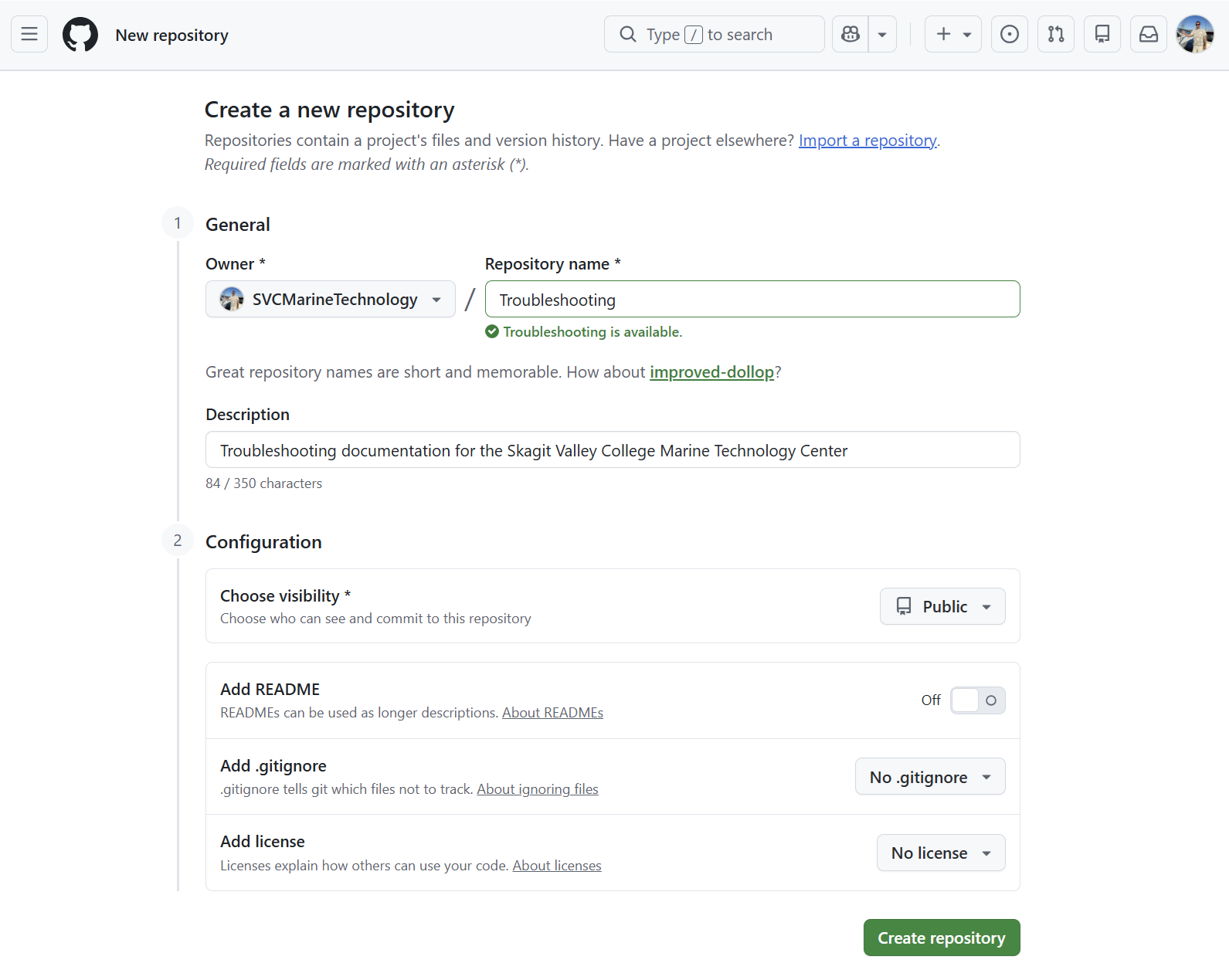Go to GitHub homepage via Octocat logo
1229x980 pixels.
click(80, 35)
